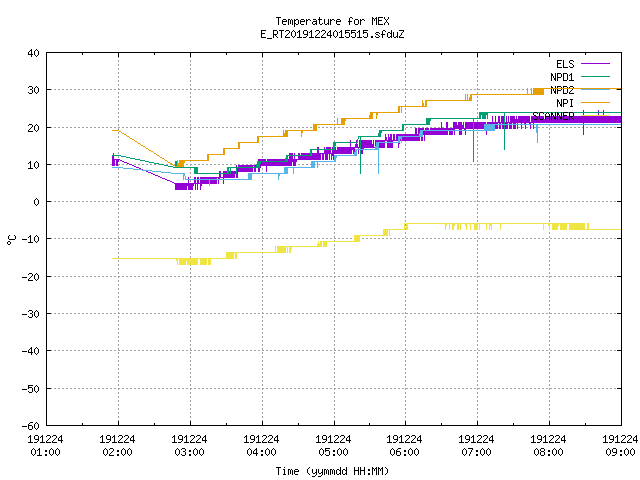The height and width of the screenshot is (480, 640).
Task: Click the x-axis label 191224 09:00
Action: [x=620, y=446]
